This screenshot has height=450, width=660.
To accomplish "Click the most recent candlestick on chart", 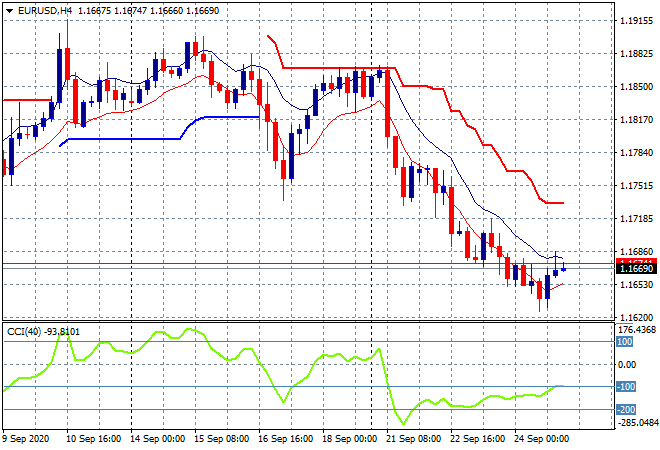I will 564,268.
